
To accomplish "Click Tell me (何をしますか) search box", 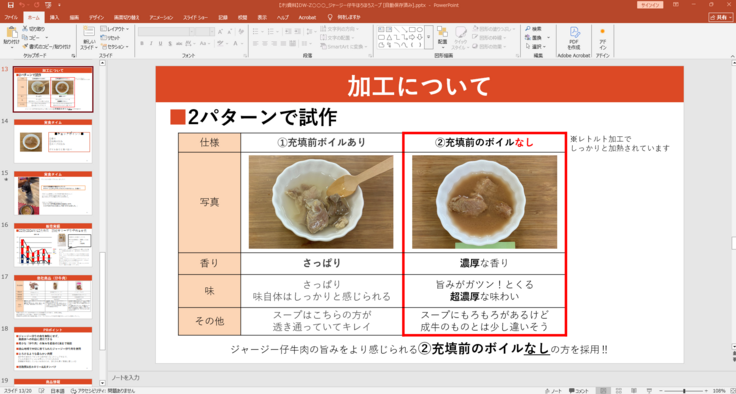I will pos(344,17).
